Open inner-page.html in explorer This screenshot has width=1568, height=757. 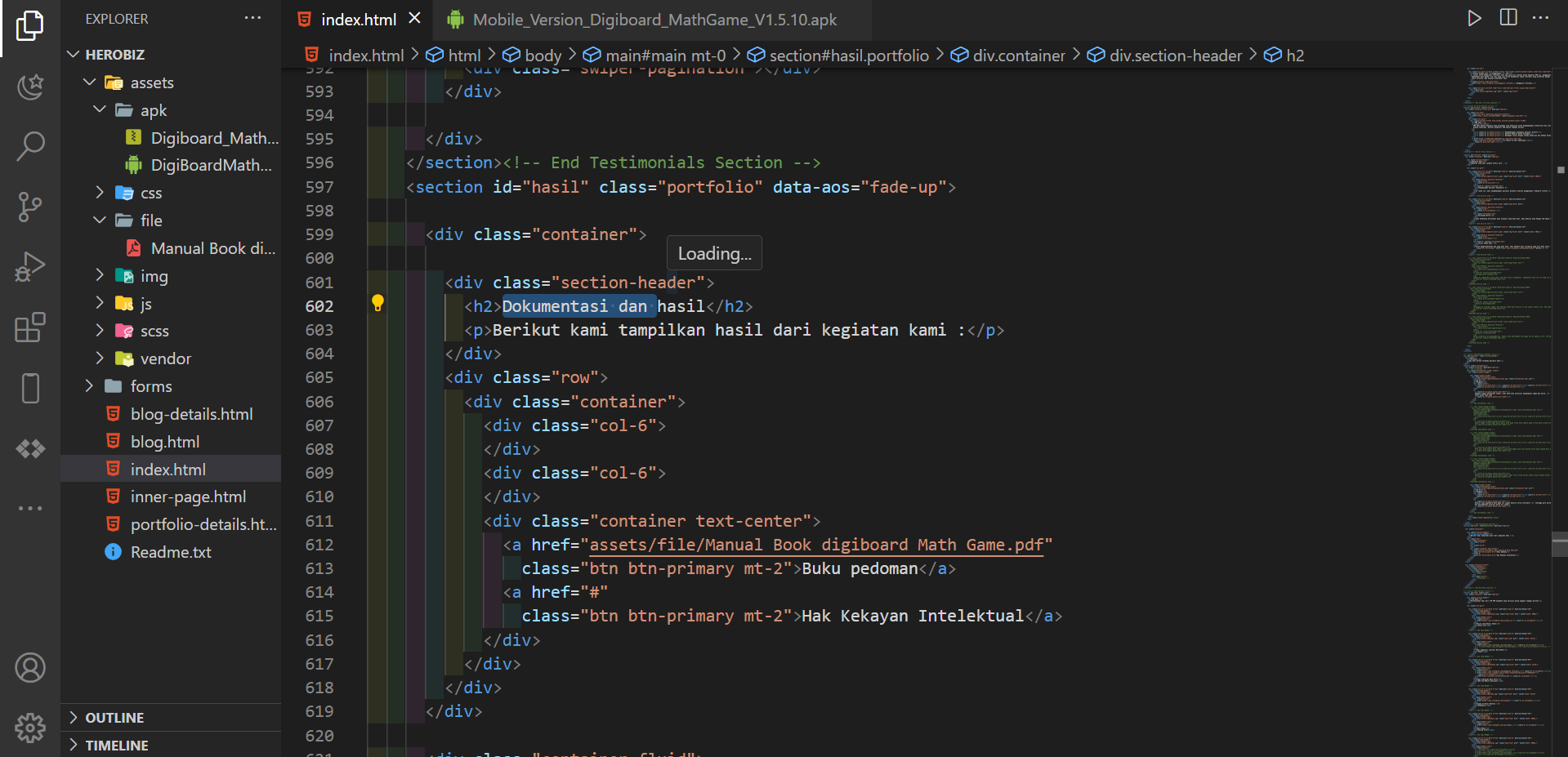[x=172, y=497]
